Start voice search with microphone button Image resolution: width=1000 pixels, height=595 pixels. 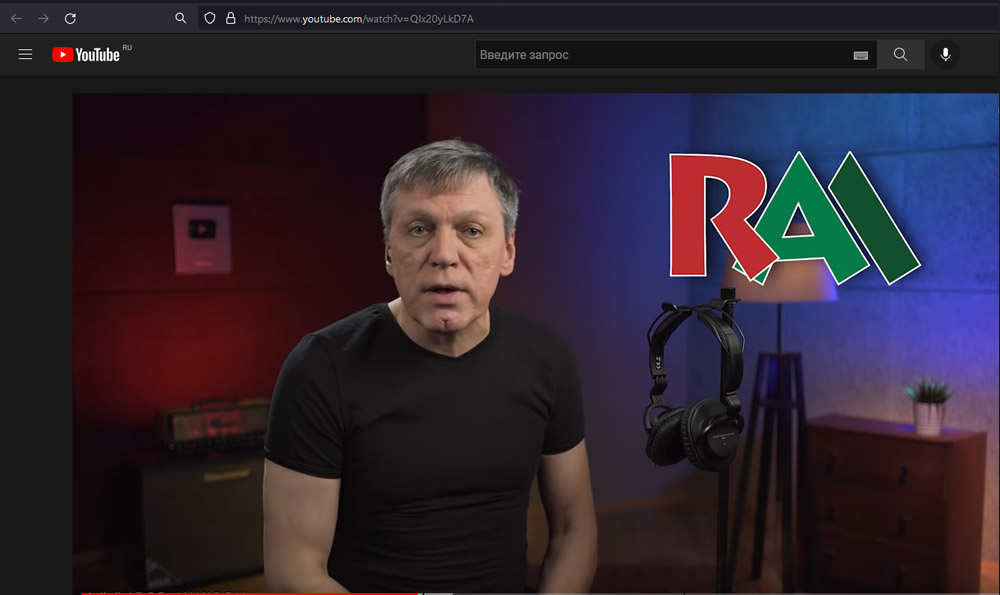pos(945,55)
